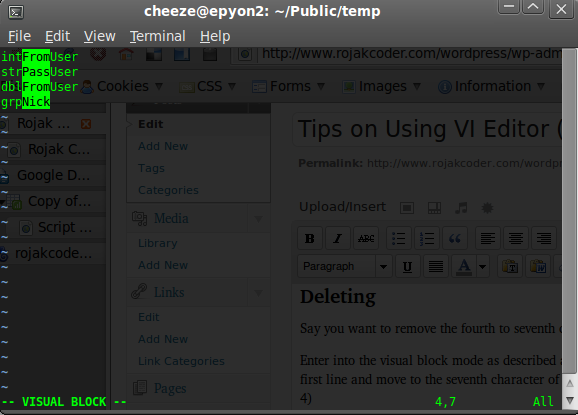Apply strikethrough with the ABC icon

(x=366, y=238)
